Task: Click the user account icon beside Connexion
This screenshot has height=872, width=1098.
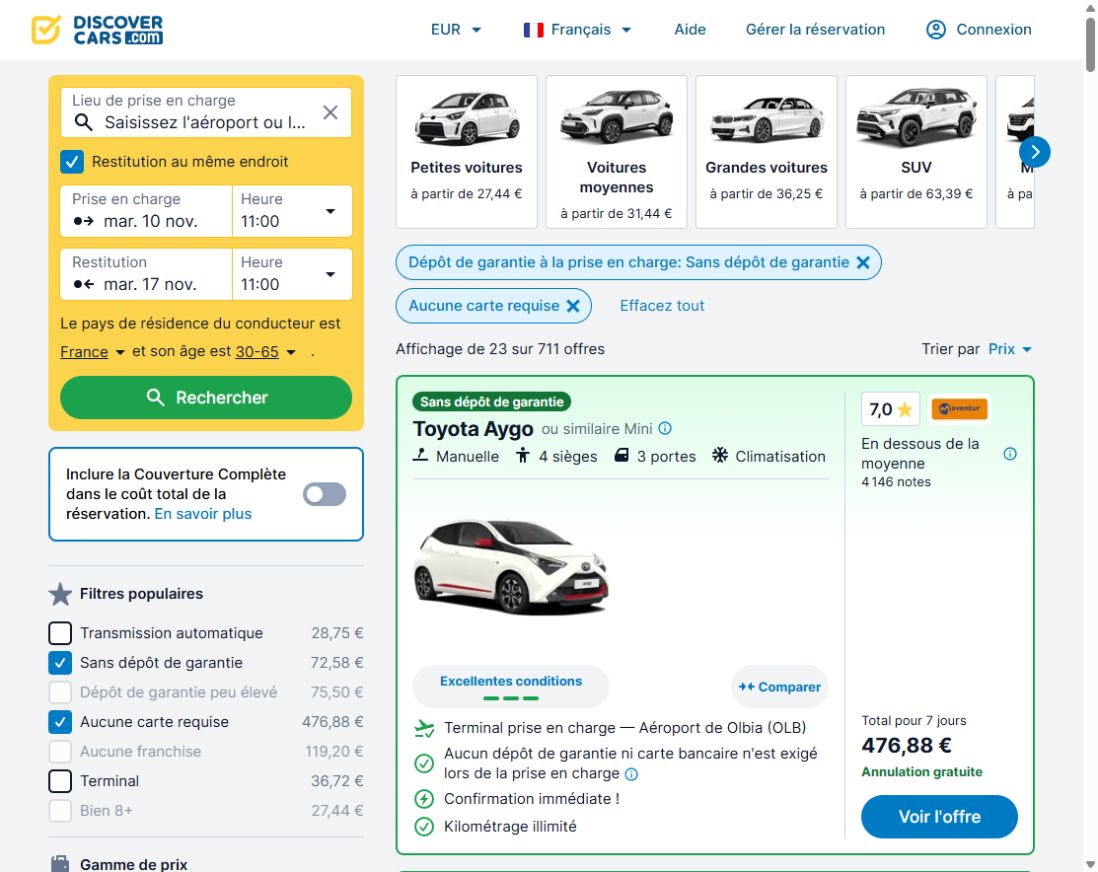Action: tap(936, 29)
